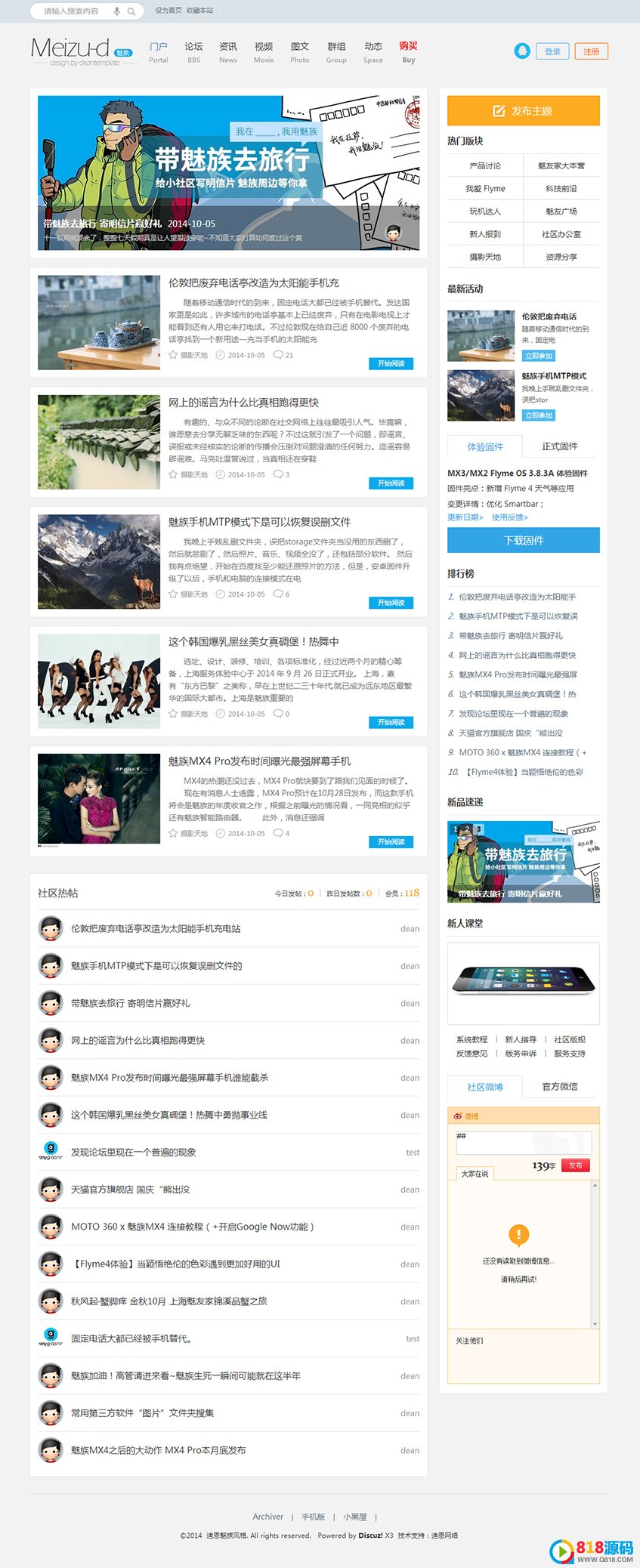The image size is (640, 1568).
Task: Click the phone image under 新人课堂
Action: click(x=524, y=983)
